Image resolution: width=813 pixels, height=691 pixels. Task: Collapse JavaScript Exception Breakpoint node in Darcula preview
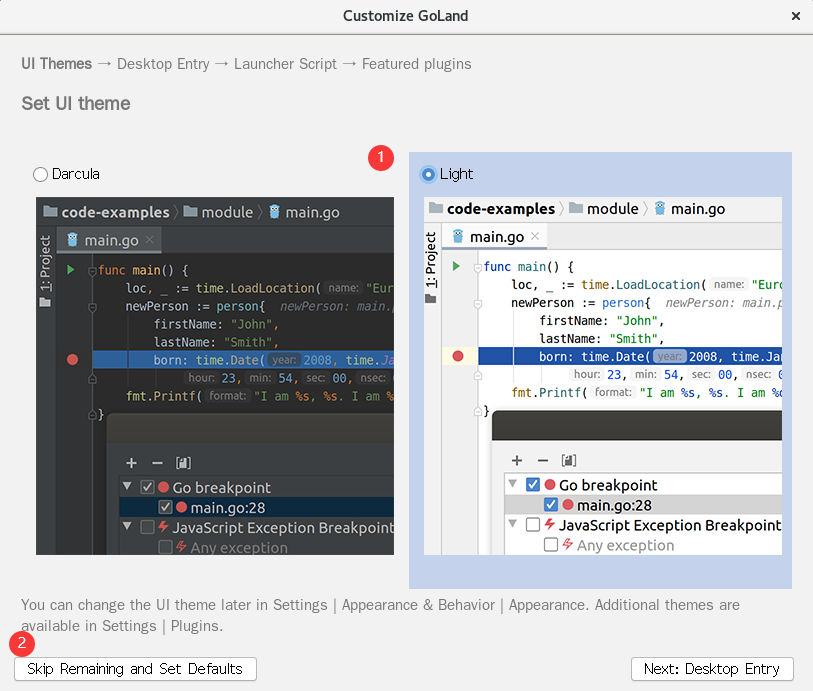tap(127, 527)
